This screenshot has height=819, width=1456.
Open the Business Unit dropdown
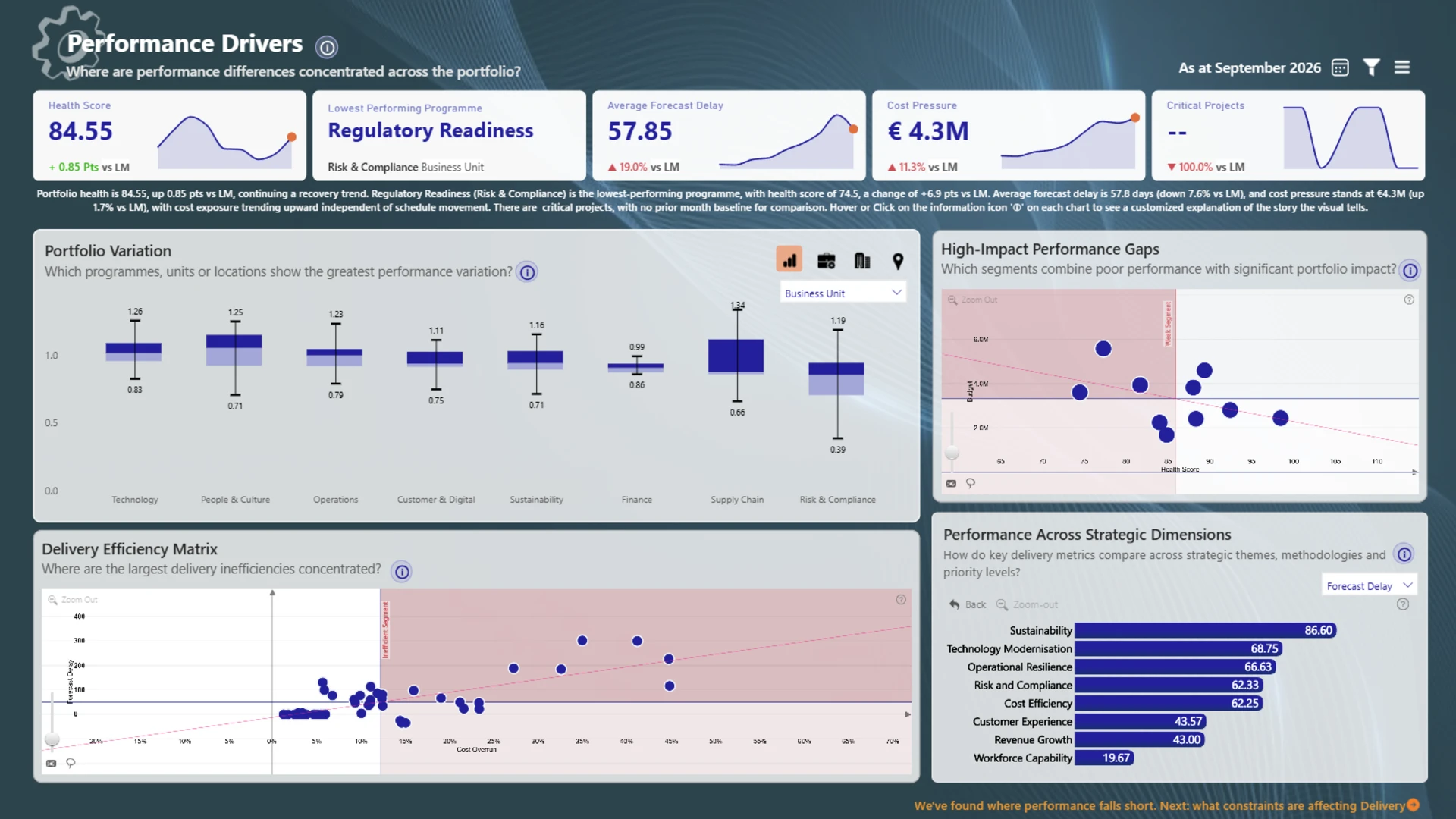click(x=843, y=293)
